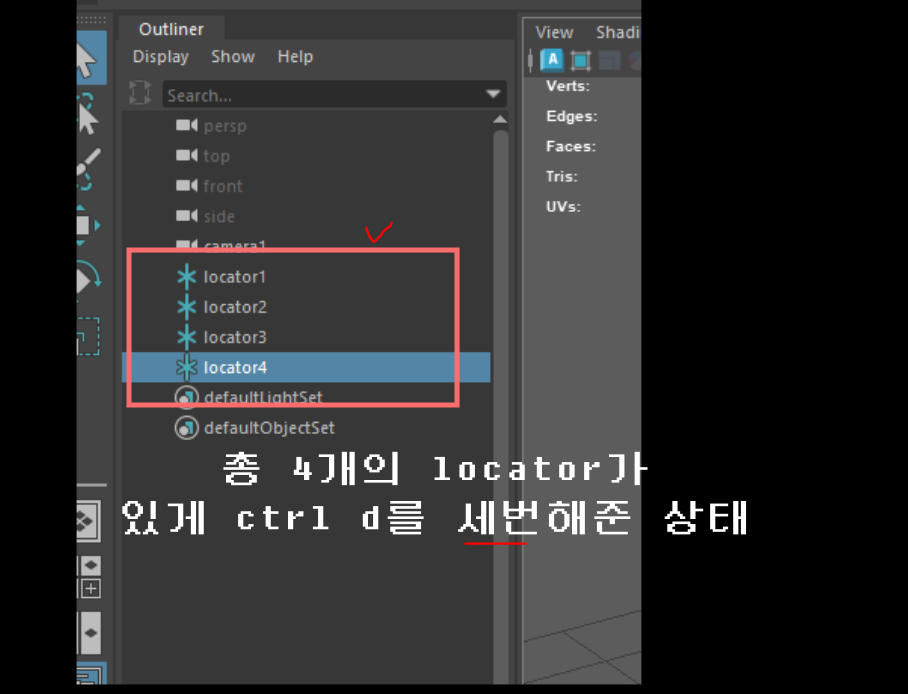Click the viewport camera attributes 'A' icon
The height and width of the screenshot is (694, 908).
click(x=552, y=60)
